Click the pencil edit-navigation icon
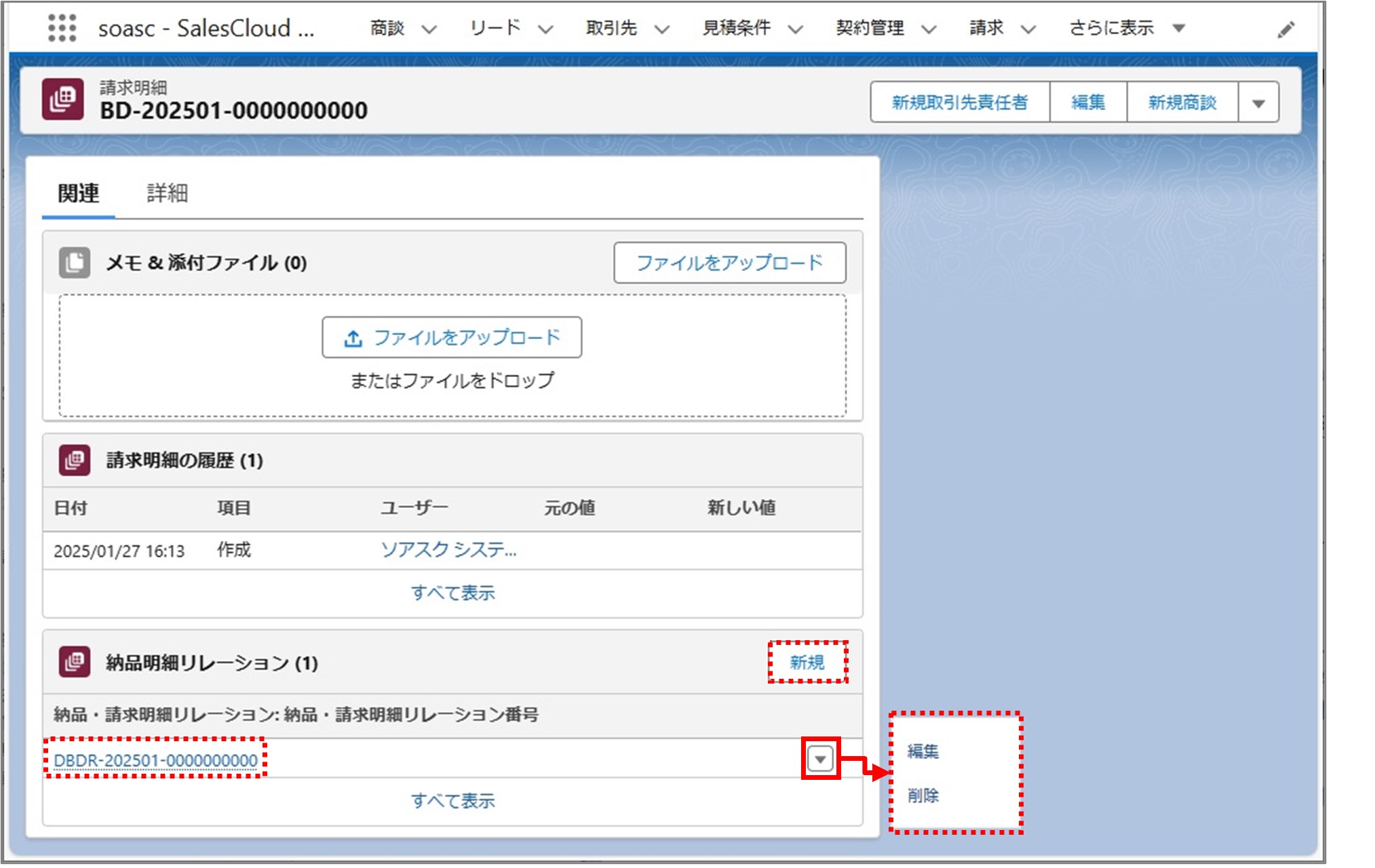The width and height of the screenshot is (1375, 868). [1285, 30]
